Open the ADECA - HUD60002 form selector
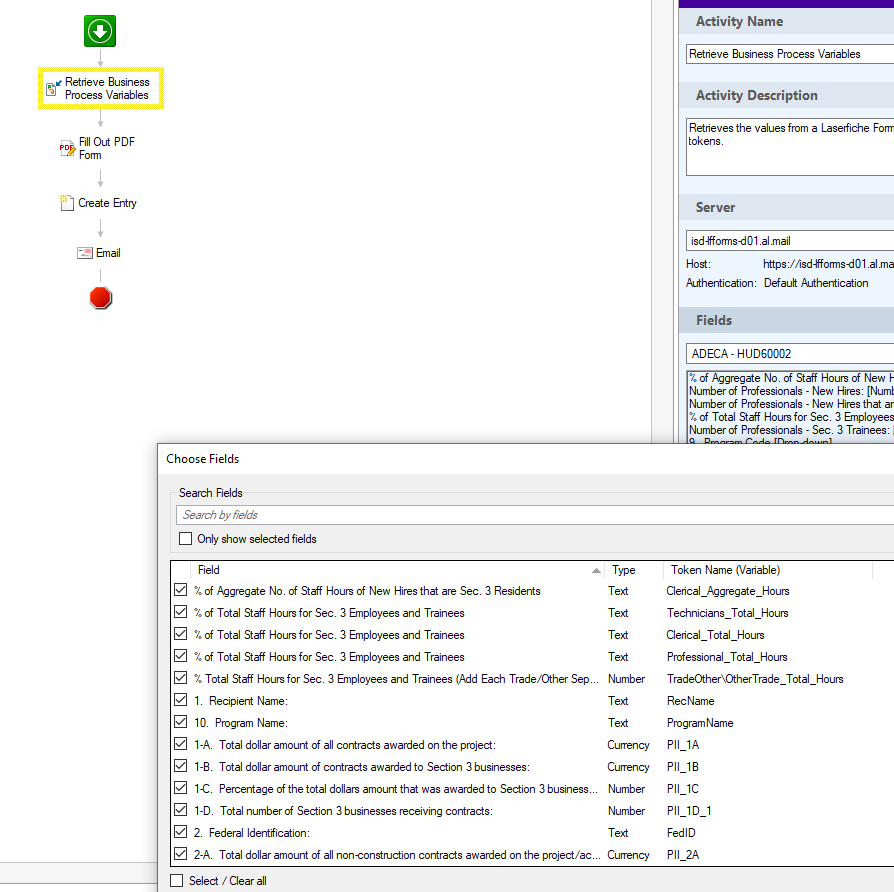The height and width of the screenshot is (892, 894). (x=789, y=354)
